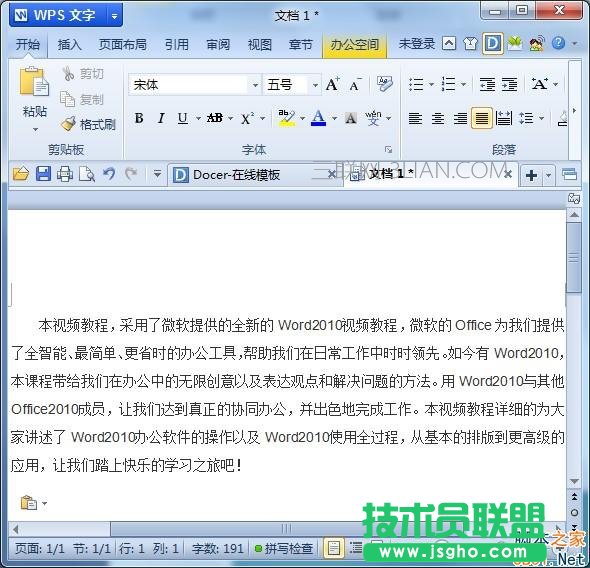Click the Print Preview icon

(87, 175)
